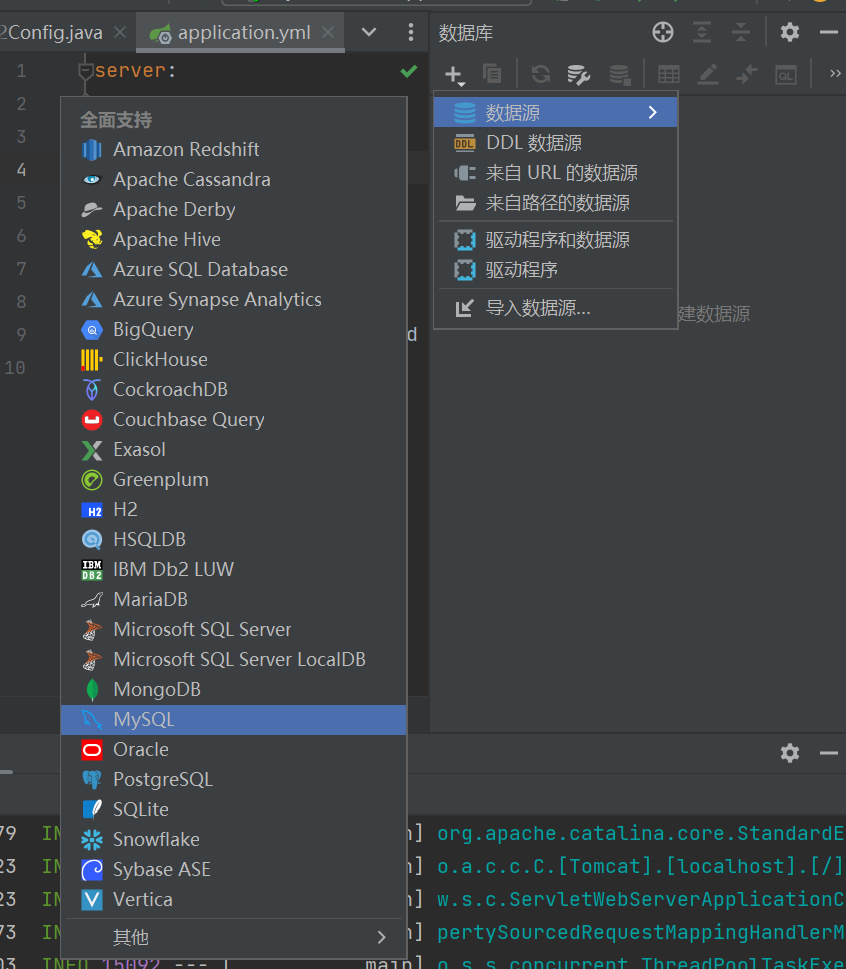The image size is (846, 969).
Task: Select H2 data source
Action: (234, 509)
